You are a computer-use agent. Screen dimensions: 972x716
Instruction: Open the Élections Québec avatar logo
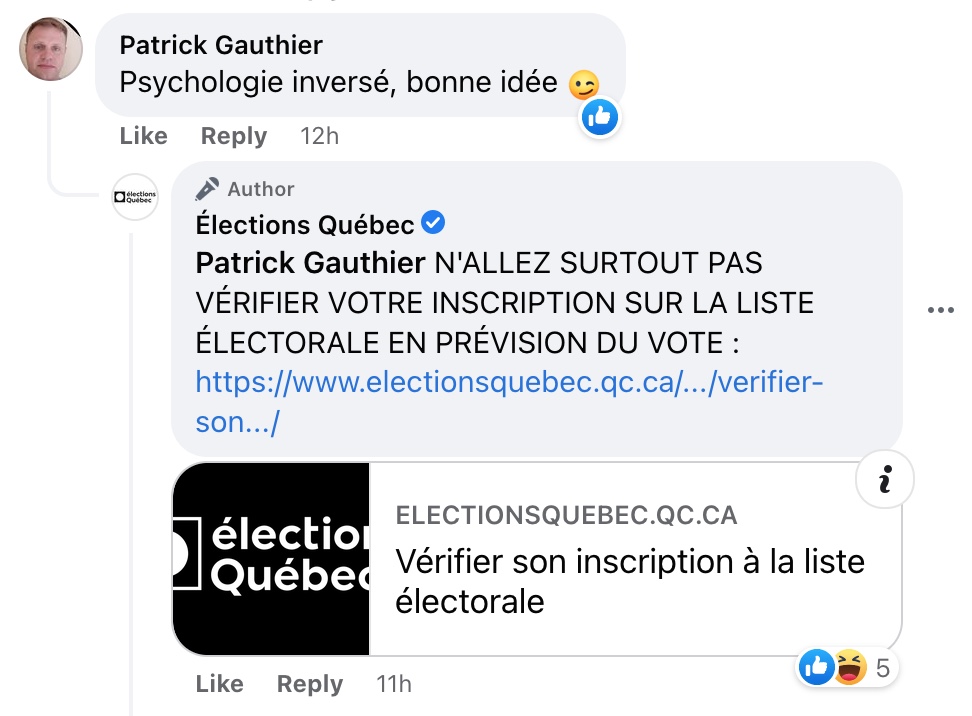pyautogui.click(x=135, y=197)
